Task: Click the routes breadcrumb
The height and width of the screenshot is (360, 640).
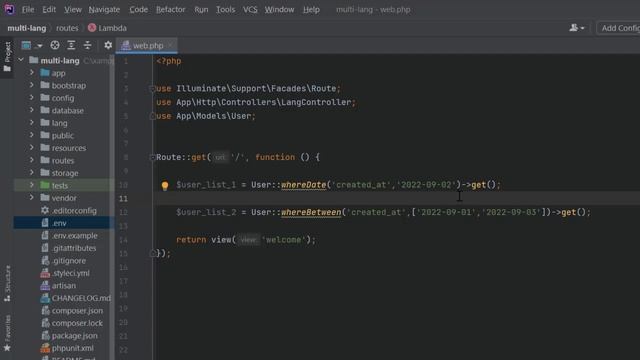Action: tap(67, 28)
